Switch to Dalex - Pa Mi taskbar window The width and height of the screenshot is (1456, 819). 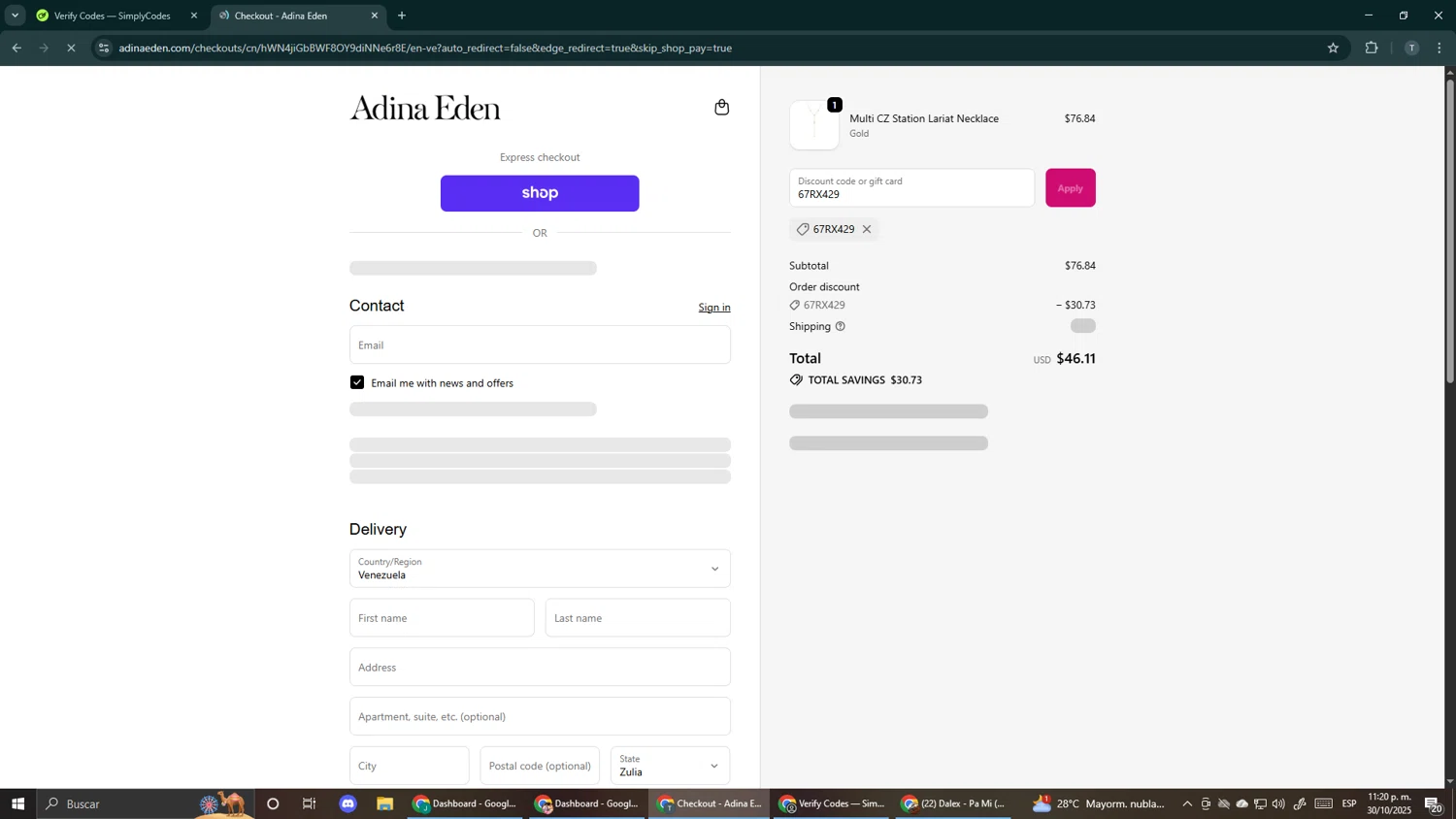(x=954, y=803)
